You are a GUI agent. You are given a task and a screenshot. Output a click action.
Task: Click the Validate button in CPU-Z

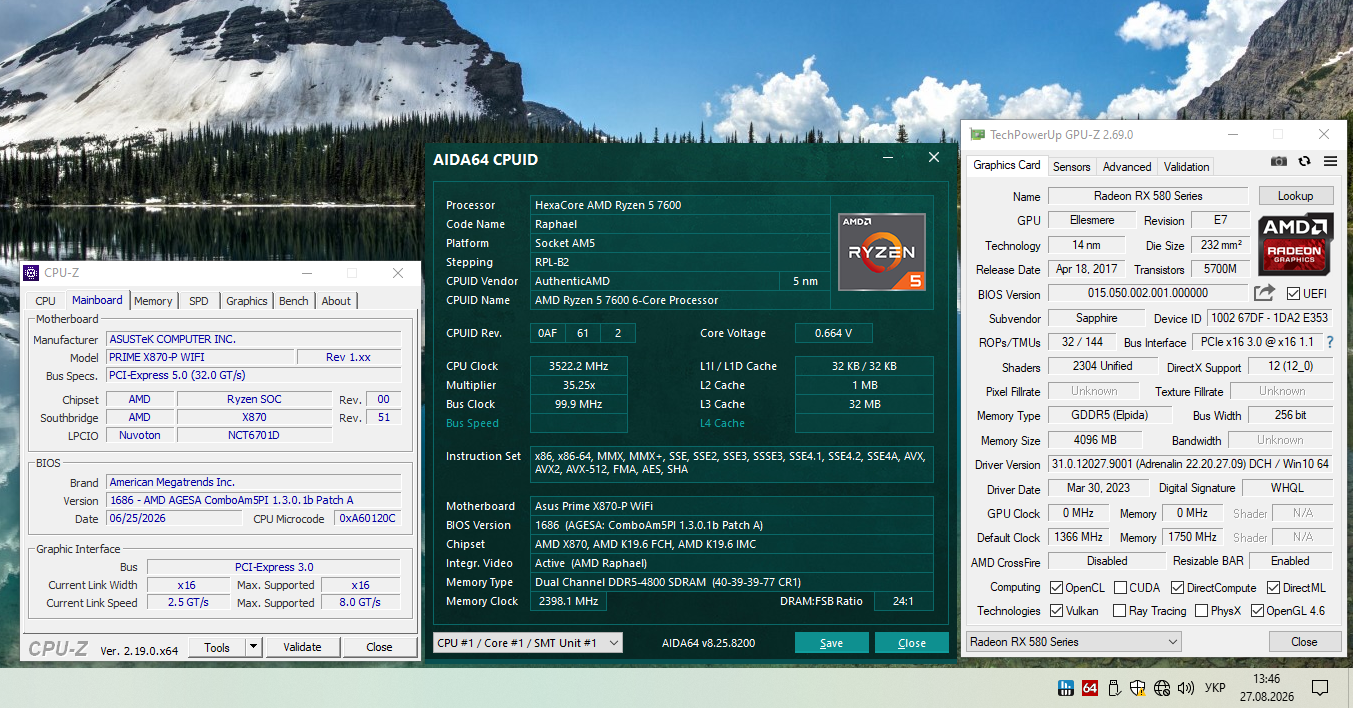[302, 647]
